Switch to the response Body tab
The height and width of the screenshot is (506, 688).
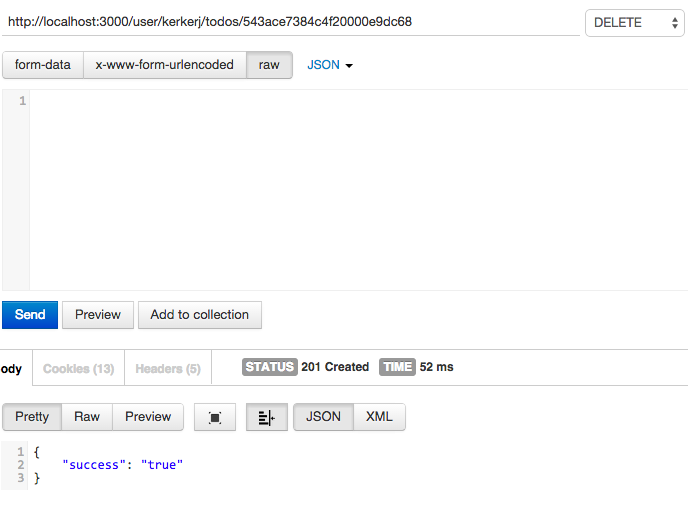(12, 368)
